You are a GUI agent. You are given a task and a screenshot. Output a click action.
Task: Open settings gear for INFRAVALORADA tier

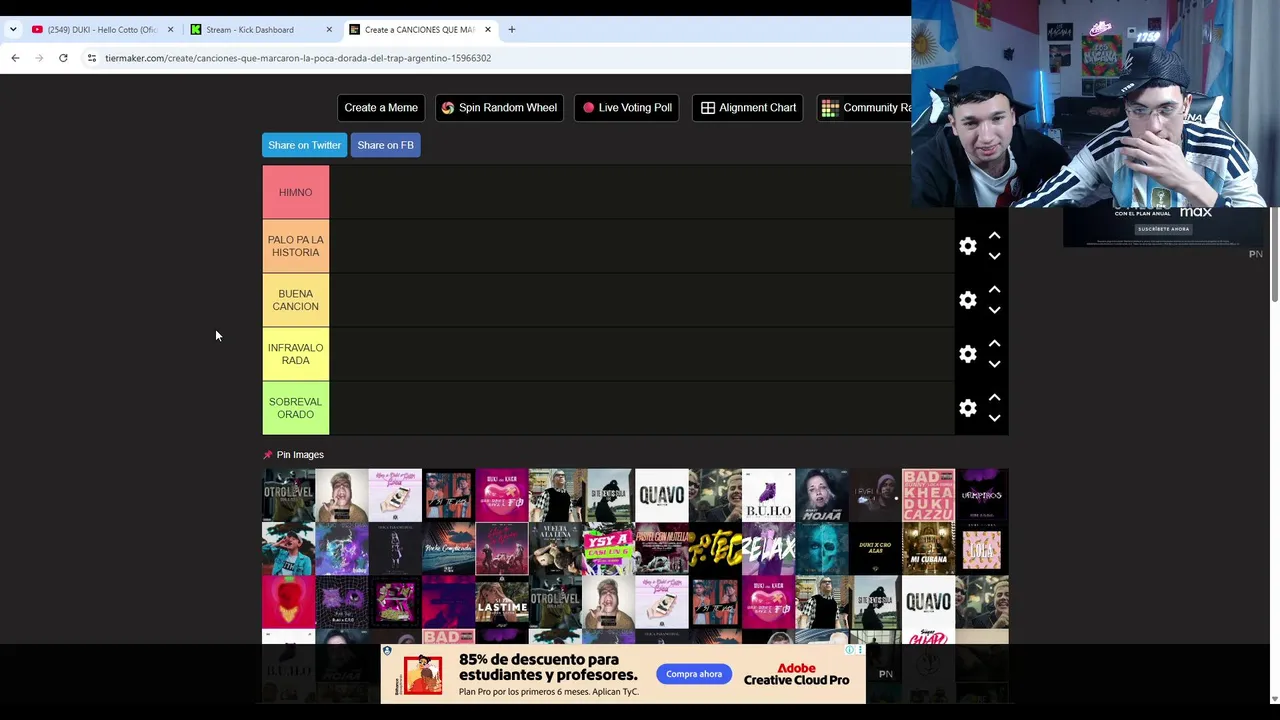click(x=967, y=354)
